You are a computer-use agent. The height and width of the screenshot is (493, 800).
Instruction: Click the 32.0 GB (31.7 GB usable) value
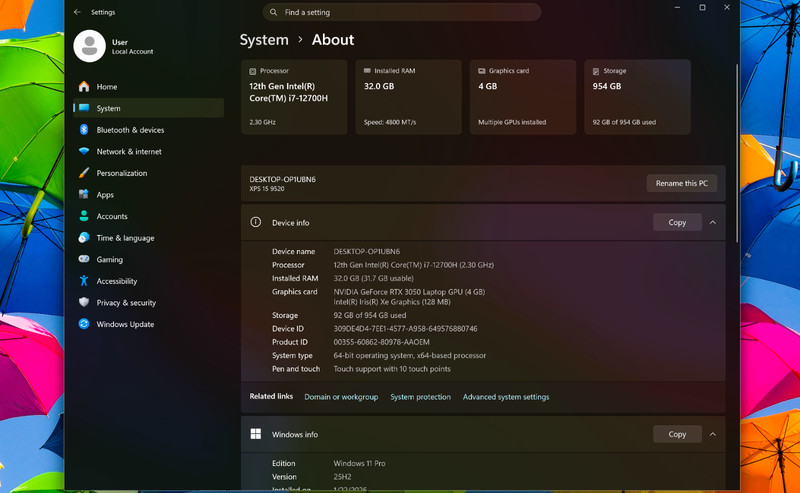tap(373, 278)
